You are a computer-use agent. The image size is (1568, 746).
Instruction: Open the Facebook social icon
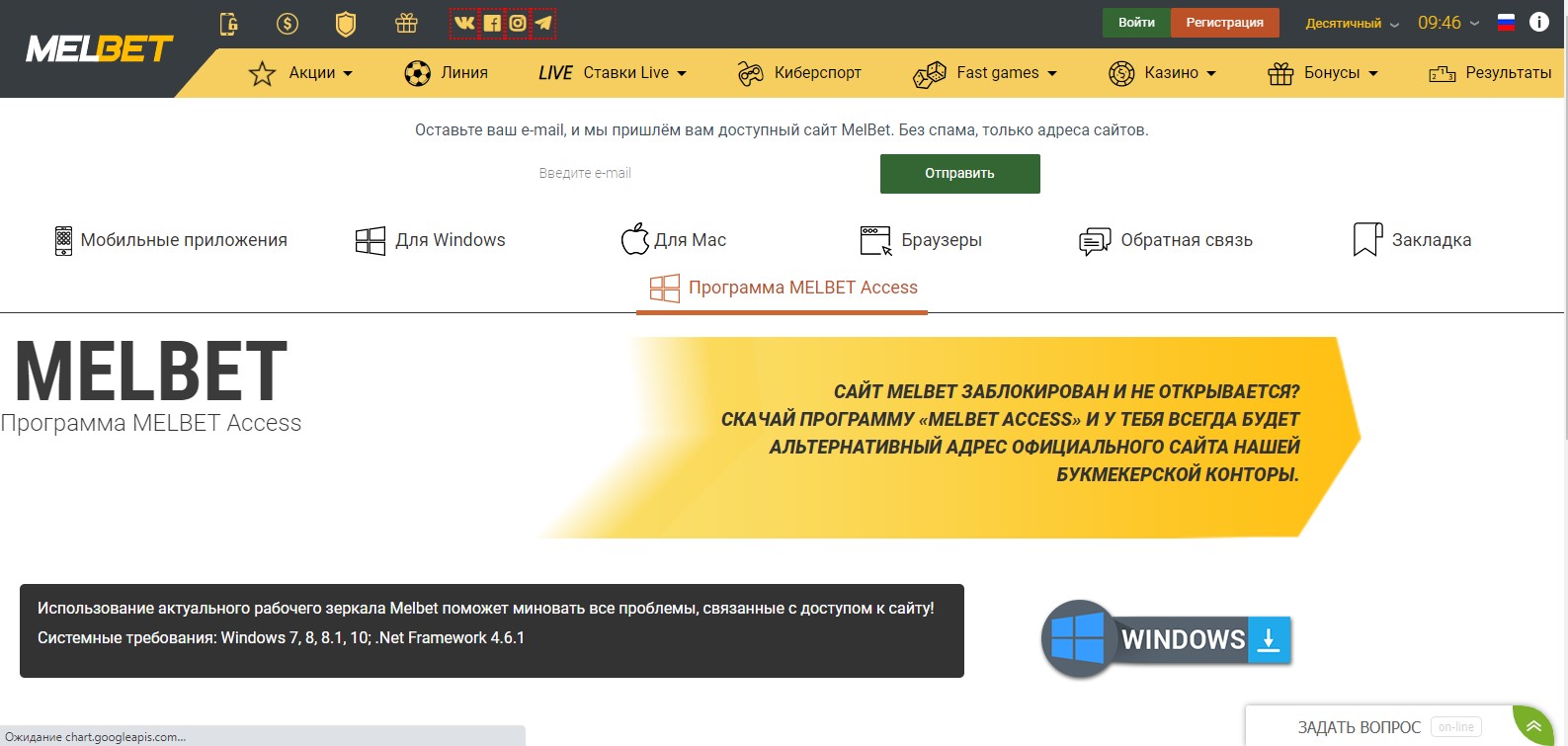pos(491,23)
